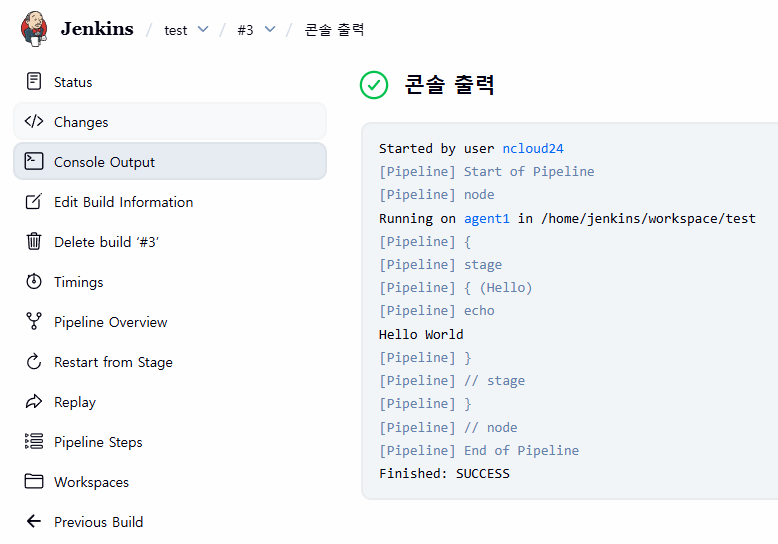778x544 pixels.
Task: Click the Jenkins butler logo icon
Action: (x=34, y=29)
